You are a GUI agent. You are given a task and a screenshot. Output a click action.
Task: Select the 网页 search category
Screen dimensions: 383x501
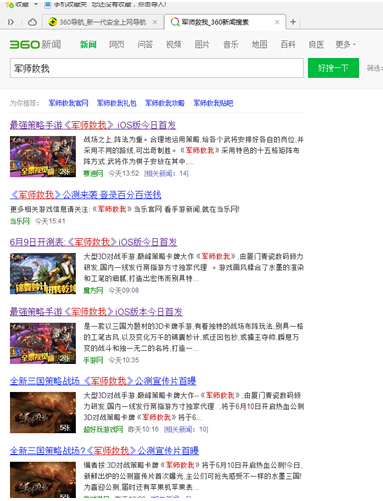pyautogui.click(x=117, y=44)
